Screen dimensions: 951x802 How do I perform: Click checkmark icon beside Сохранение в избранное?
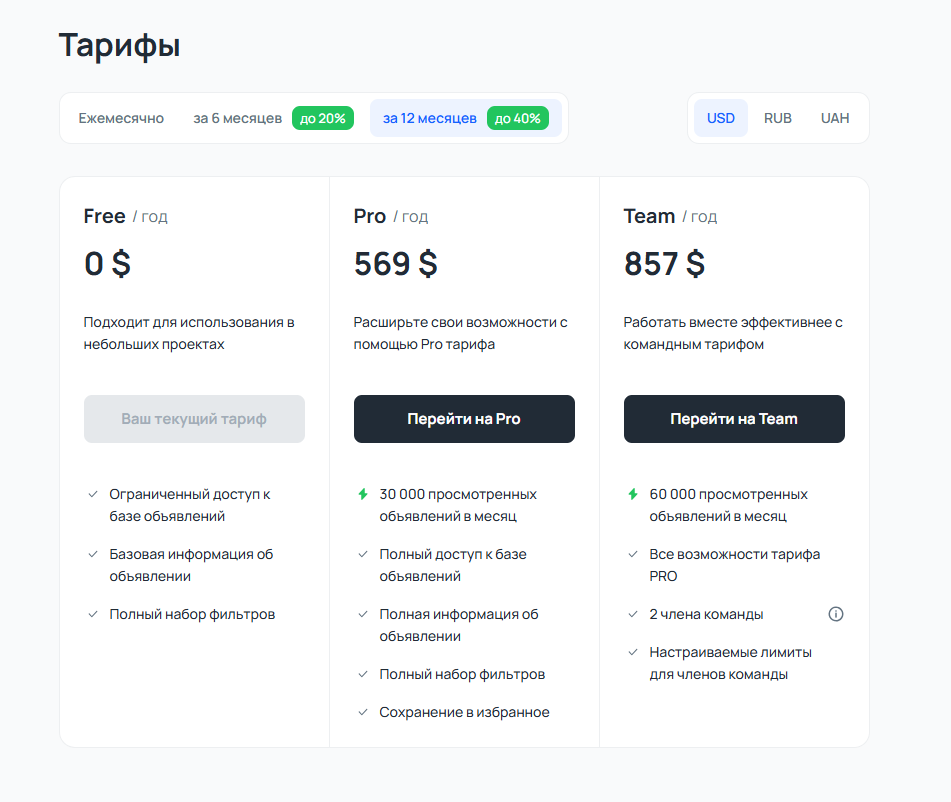[x=363, y=712]
